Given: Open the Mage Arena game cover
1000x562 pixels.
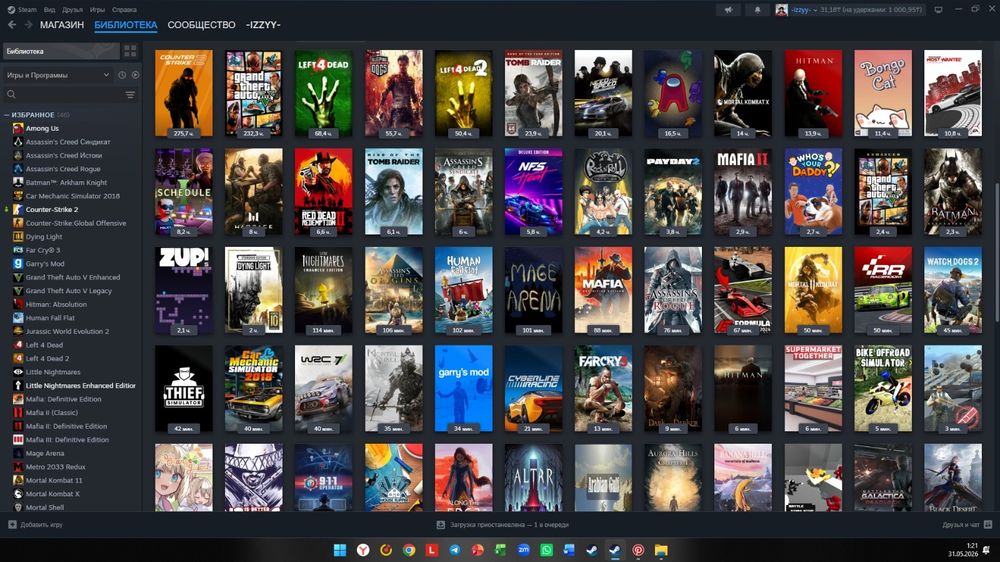Looking at the screenshot, I should click(533, 290).
